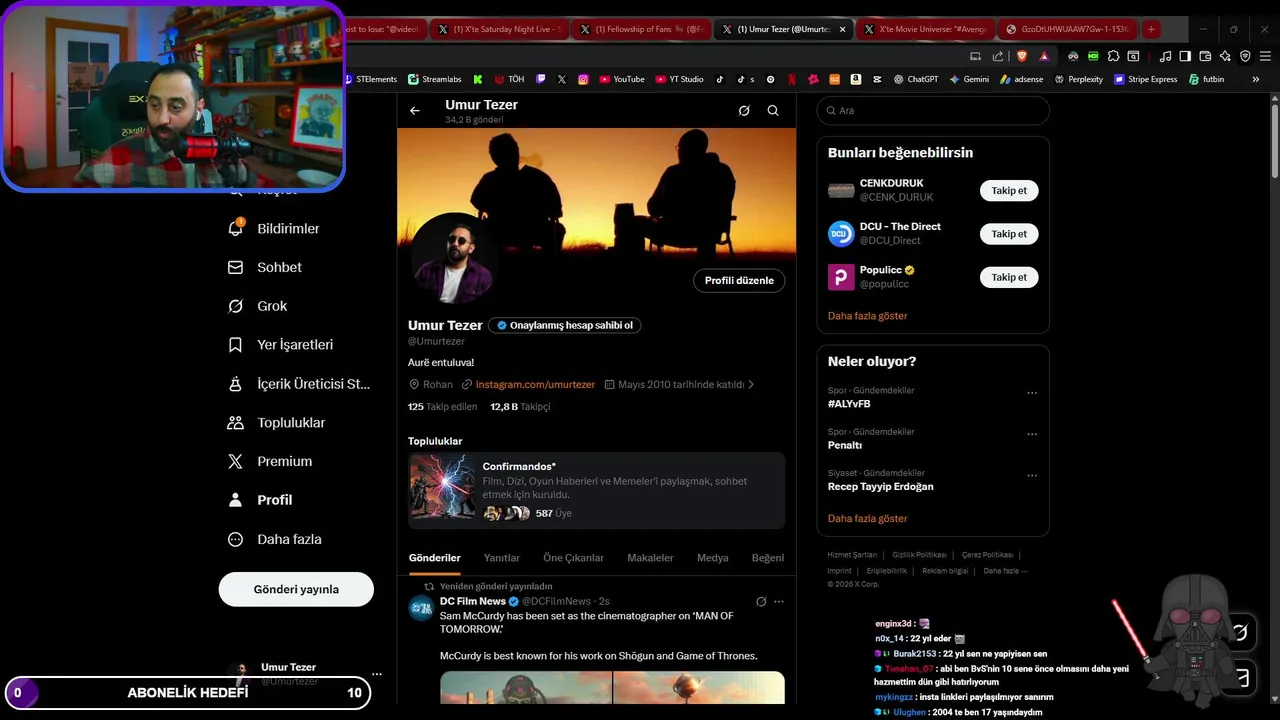The image size is (1280, 720).
Task: Click the Brave Rewards triangle icon
Action: (1044, 56)
